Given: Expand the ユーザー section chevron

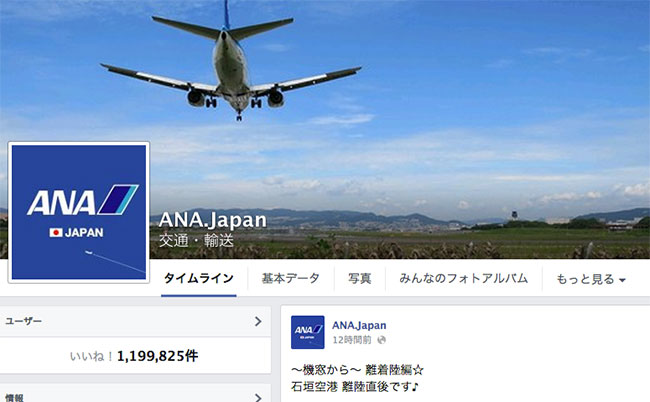Looking at the screenshot, I should [x=258, y=322].
